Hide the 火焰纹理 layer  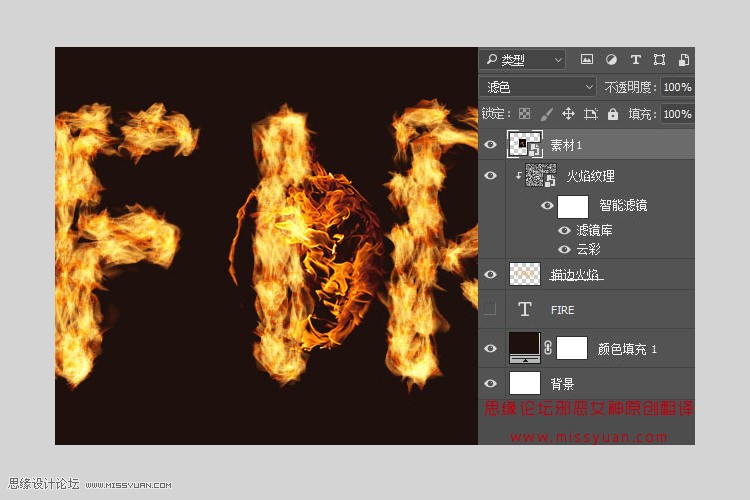490,176
